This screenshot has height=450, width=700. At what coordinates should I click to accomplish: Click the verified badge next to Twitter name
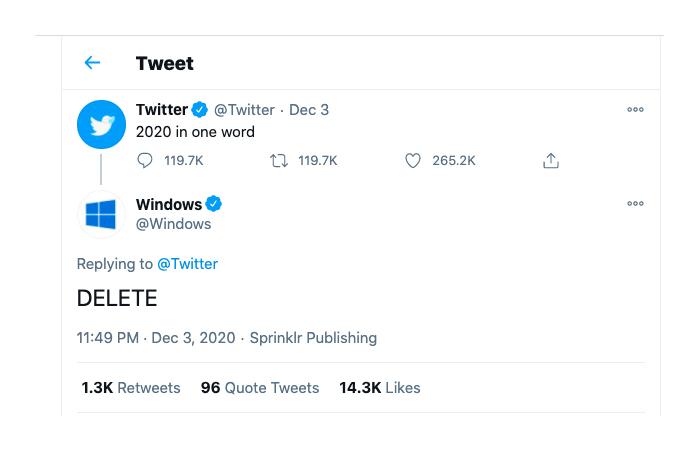coord(200,109)
